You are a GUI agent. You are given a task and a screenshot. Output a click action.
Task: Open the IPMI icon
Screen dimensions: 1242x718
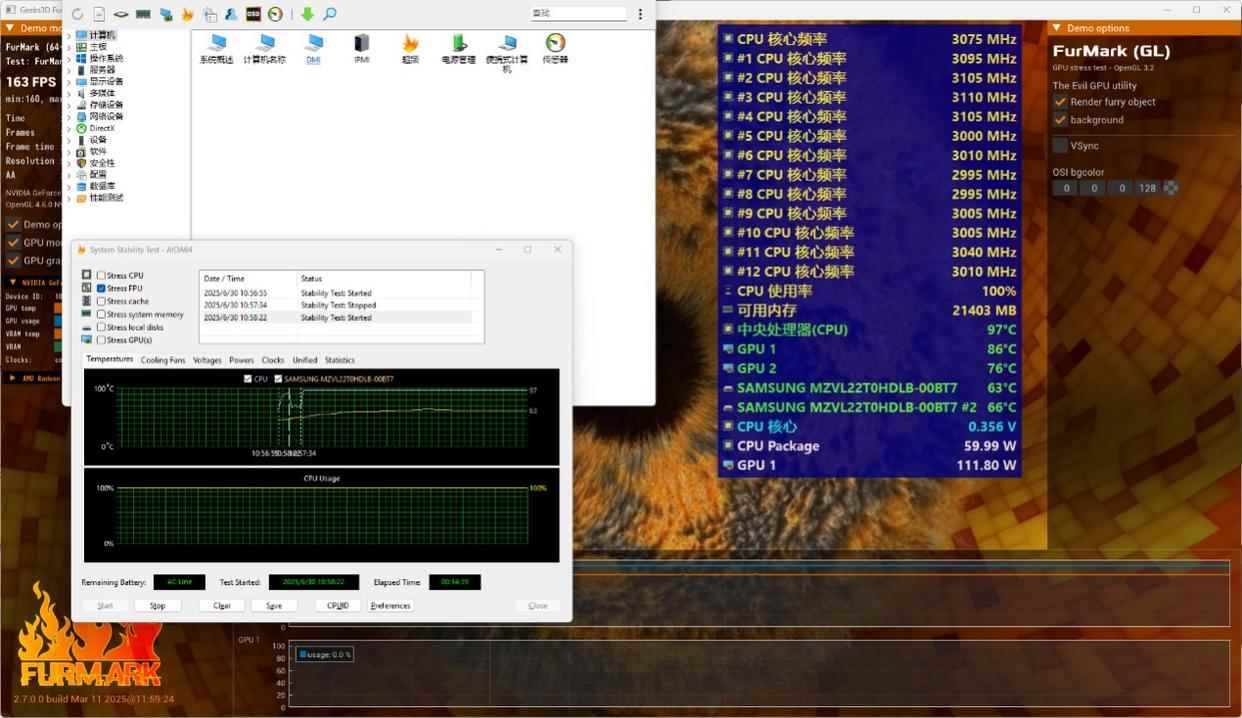[362, 46]
